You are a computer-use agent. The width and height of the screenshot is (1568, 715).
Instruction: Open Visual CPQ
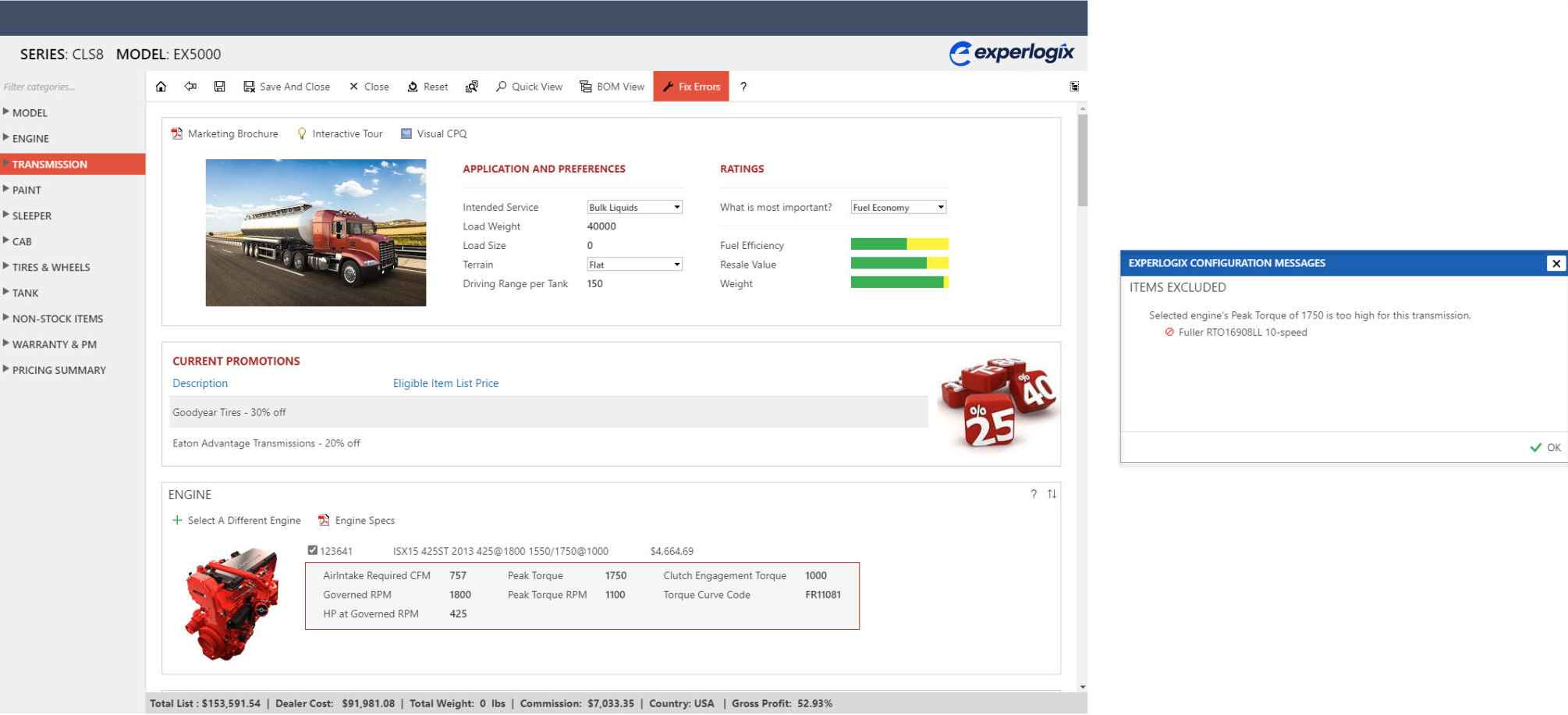pyautogui.click(x=434, y=133)
